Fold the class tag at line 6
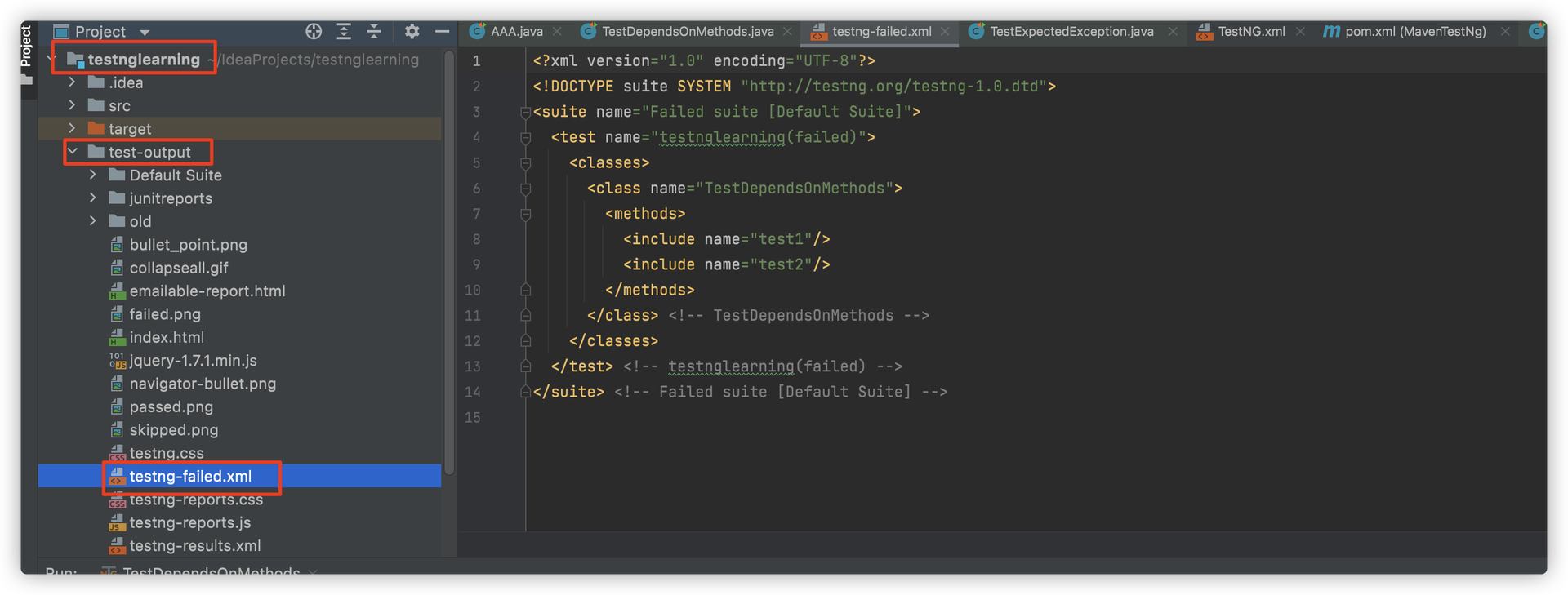Image resolution: width=1568 pixels, height=595 pixels. click(525, 189)
